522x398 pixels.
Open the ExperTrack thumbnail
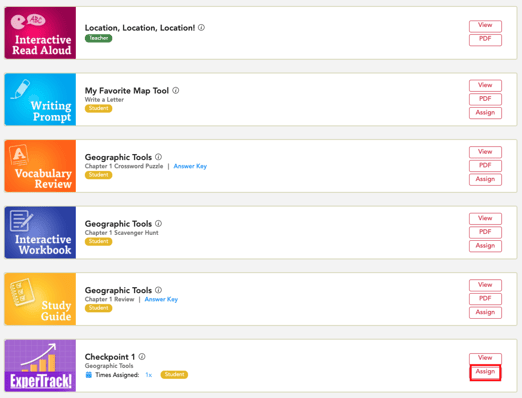[x=40, y=366]
